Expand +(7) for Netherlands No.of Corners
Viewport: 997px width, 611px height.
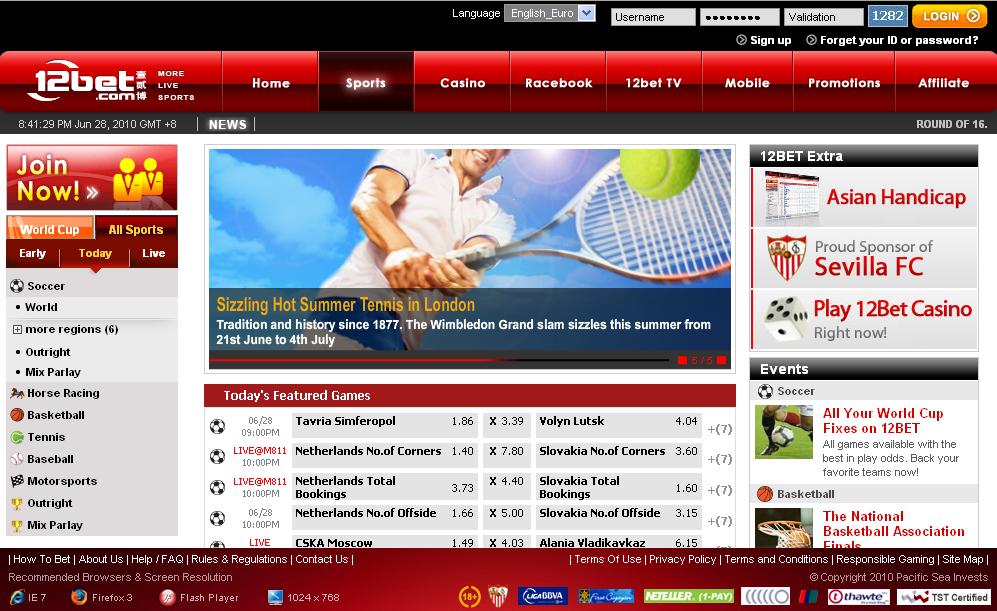point(720,459)
